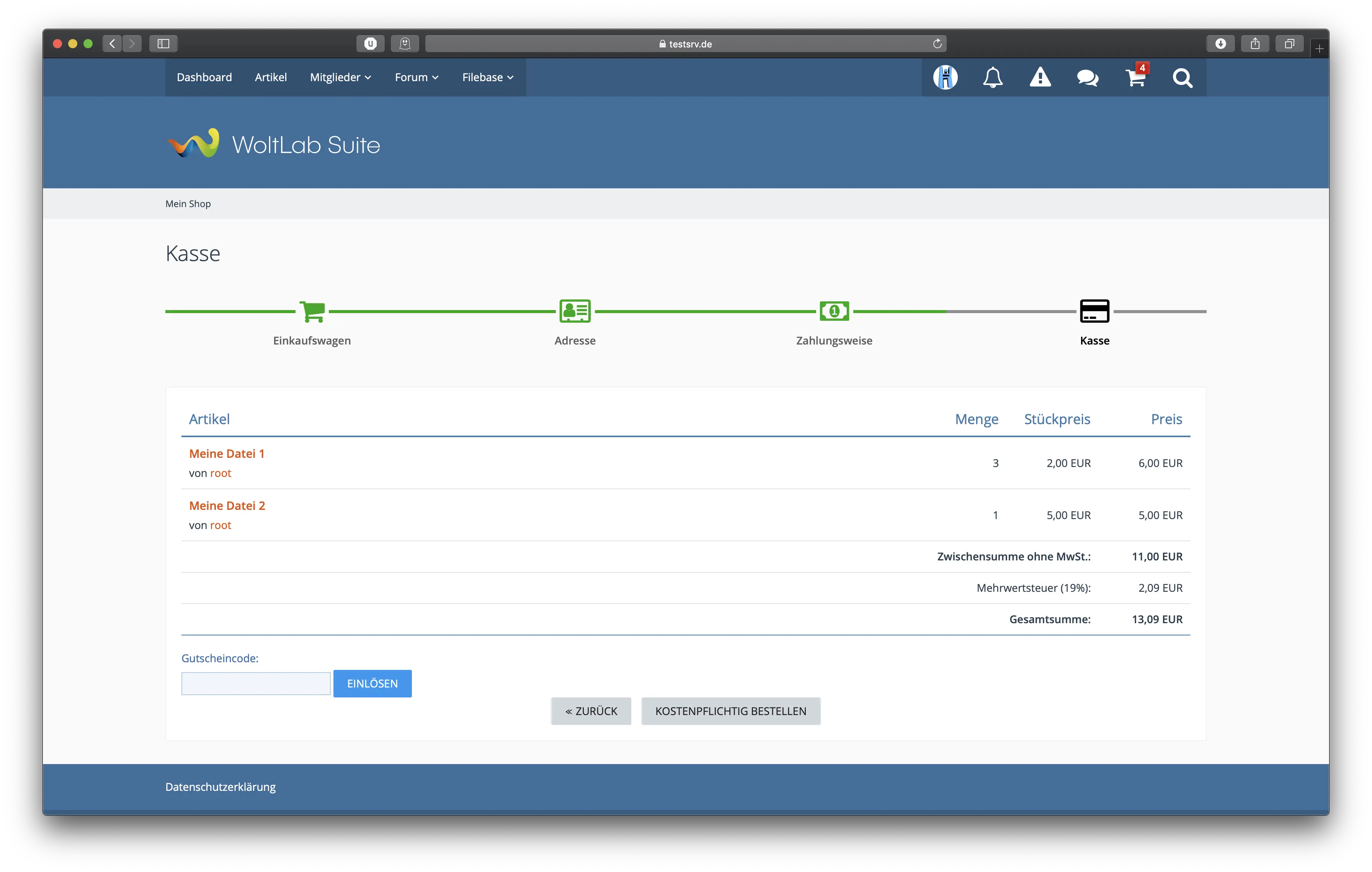Screen dimensions: 1372x872
Task: Click the search magnifier icon
Action: 1182,77
